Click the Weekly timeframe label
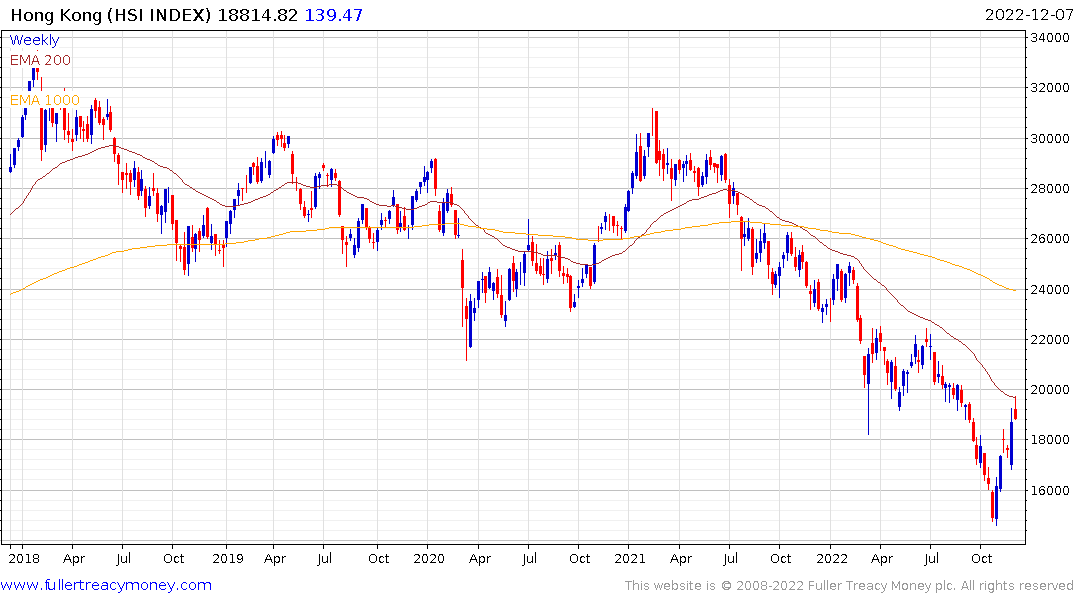The width and height of the screenshot is (1075, 600). point(34,40)
